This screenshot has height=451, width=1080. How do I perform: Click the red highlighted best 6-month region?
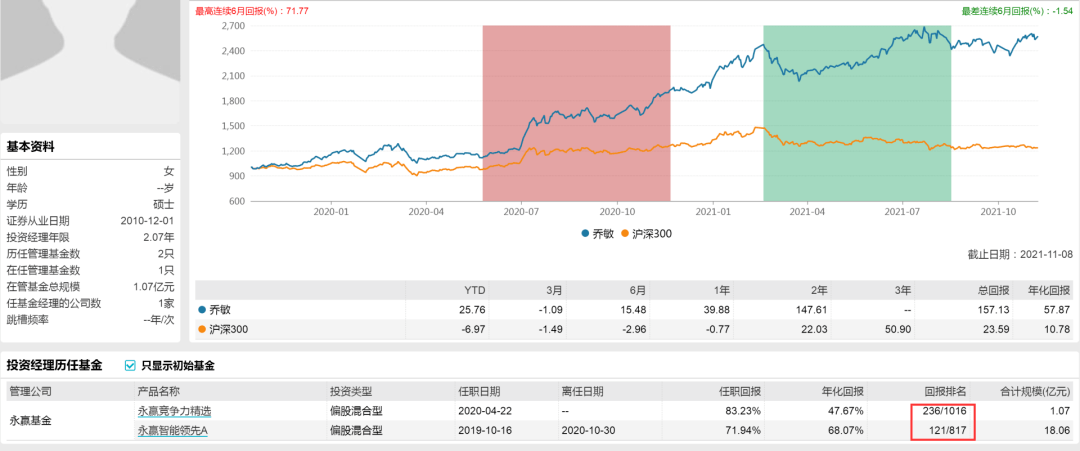click(577, 113)
